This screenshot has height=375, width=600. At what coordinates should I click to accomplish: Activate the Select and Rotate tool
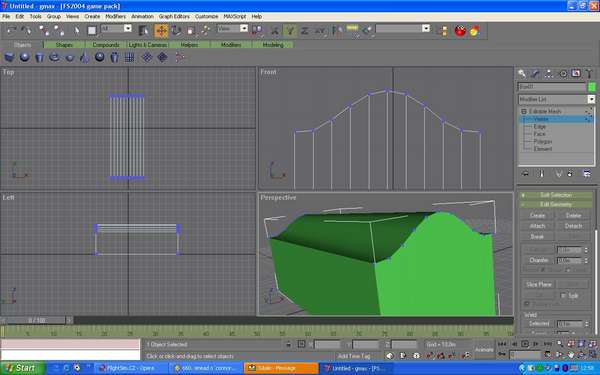pos(176,31)
